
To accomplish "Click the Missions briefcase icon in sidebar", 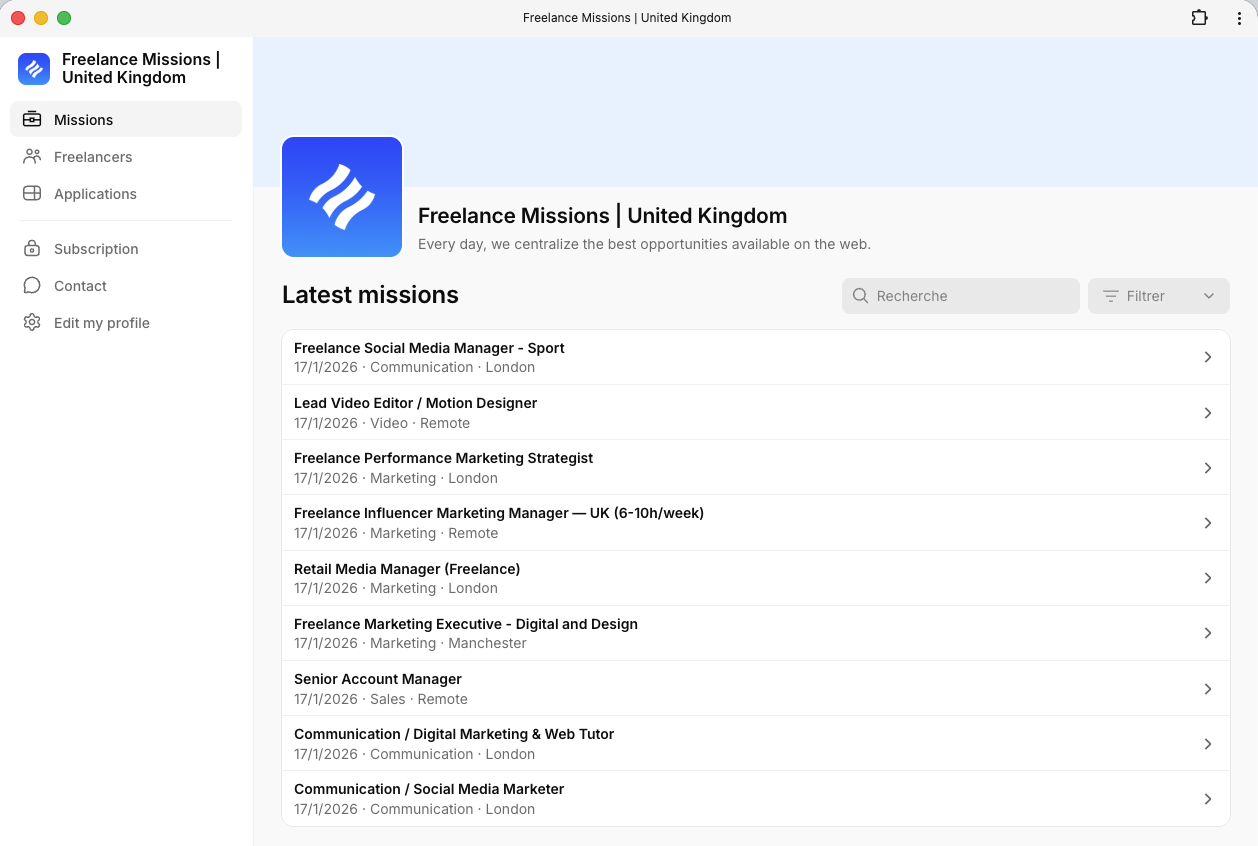I will pos(32,119).
